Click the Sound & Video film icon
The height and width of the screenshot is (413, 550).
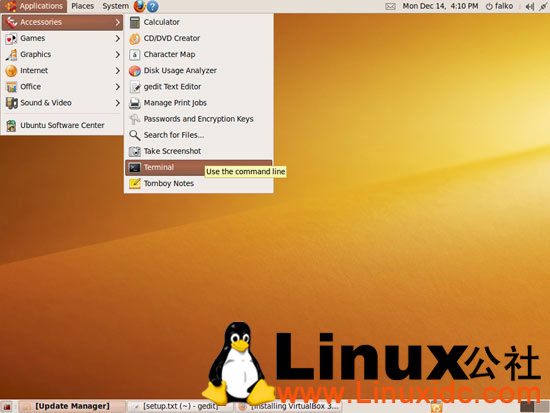[x=11, y=103]
